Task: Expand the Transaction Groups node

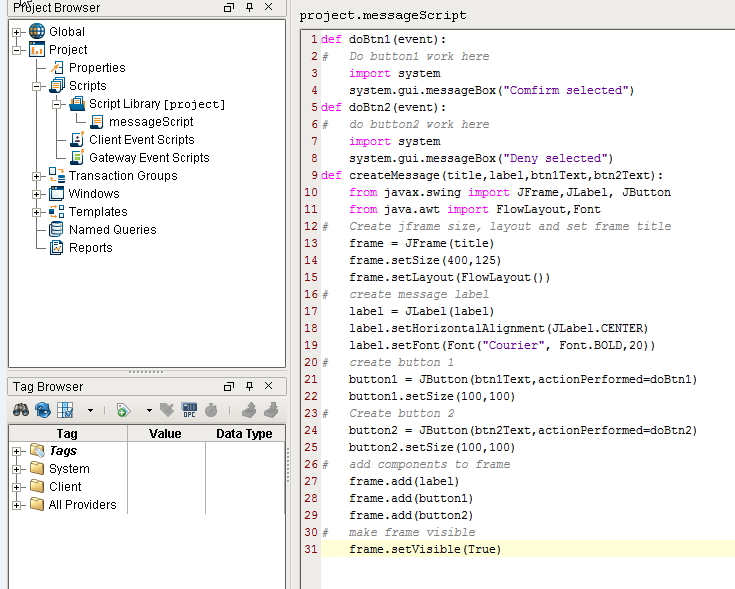Action: [37, 176]
